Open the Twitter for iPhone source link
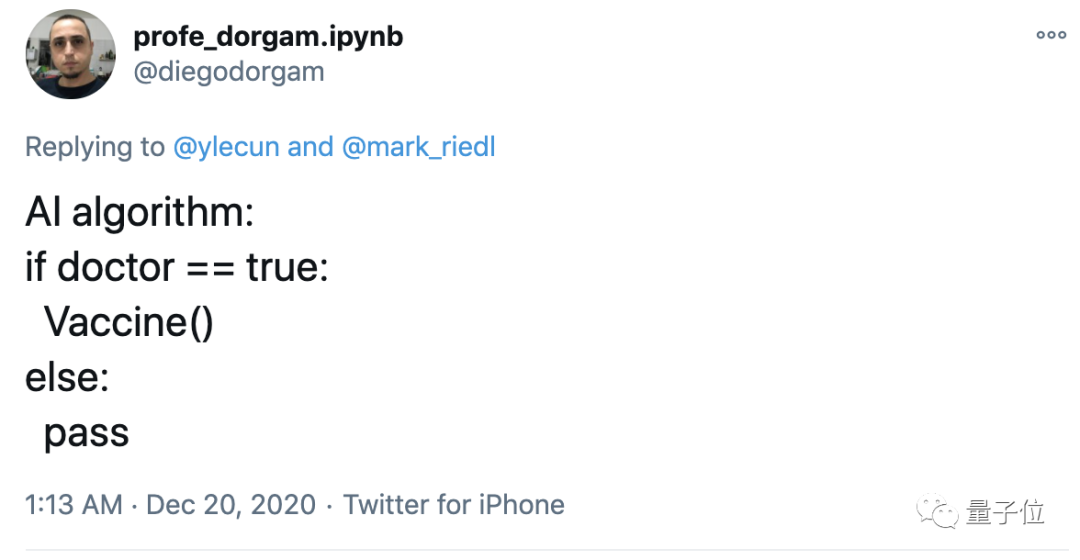The height and width of the screenshot is (560, 1080). [454, 504]
